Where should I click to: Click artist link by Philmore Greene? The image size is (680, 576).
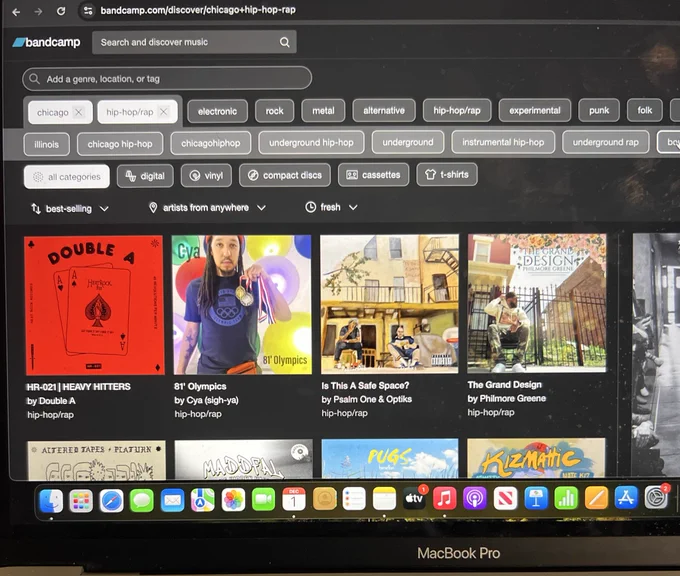point(507,398)
